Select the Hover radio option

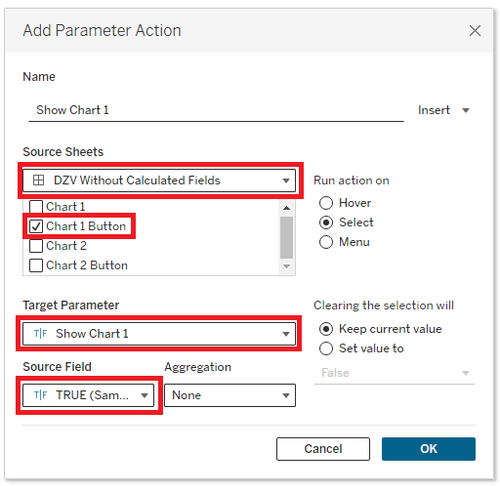(x=326, y=203)
